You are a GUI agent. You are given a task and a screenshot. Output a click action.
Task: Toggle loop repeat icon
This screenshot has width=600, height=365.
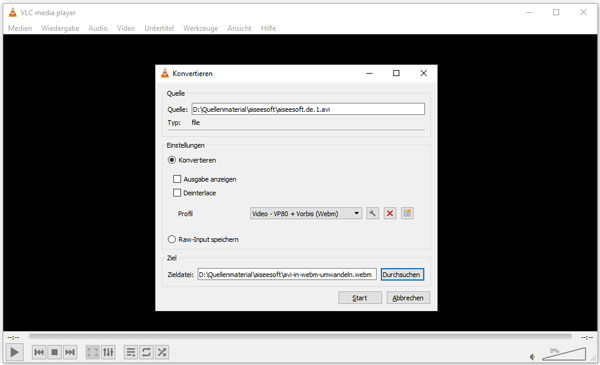click(146, 352)
